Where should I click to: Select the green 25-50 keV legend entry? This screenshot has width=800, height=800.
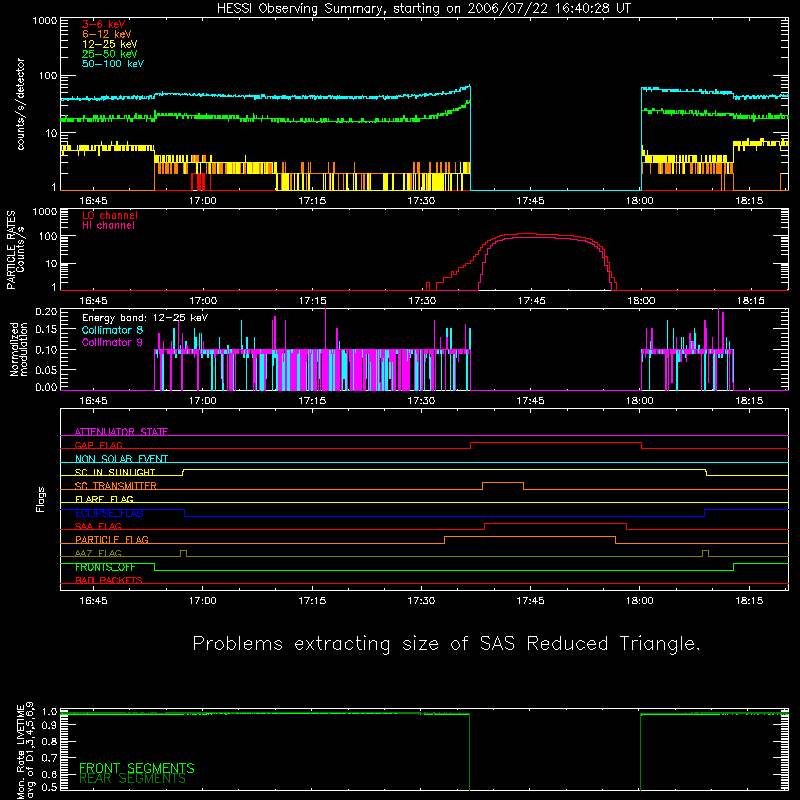110,54
